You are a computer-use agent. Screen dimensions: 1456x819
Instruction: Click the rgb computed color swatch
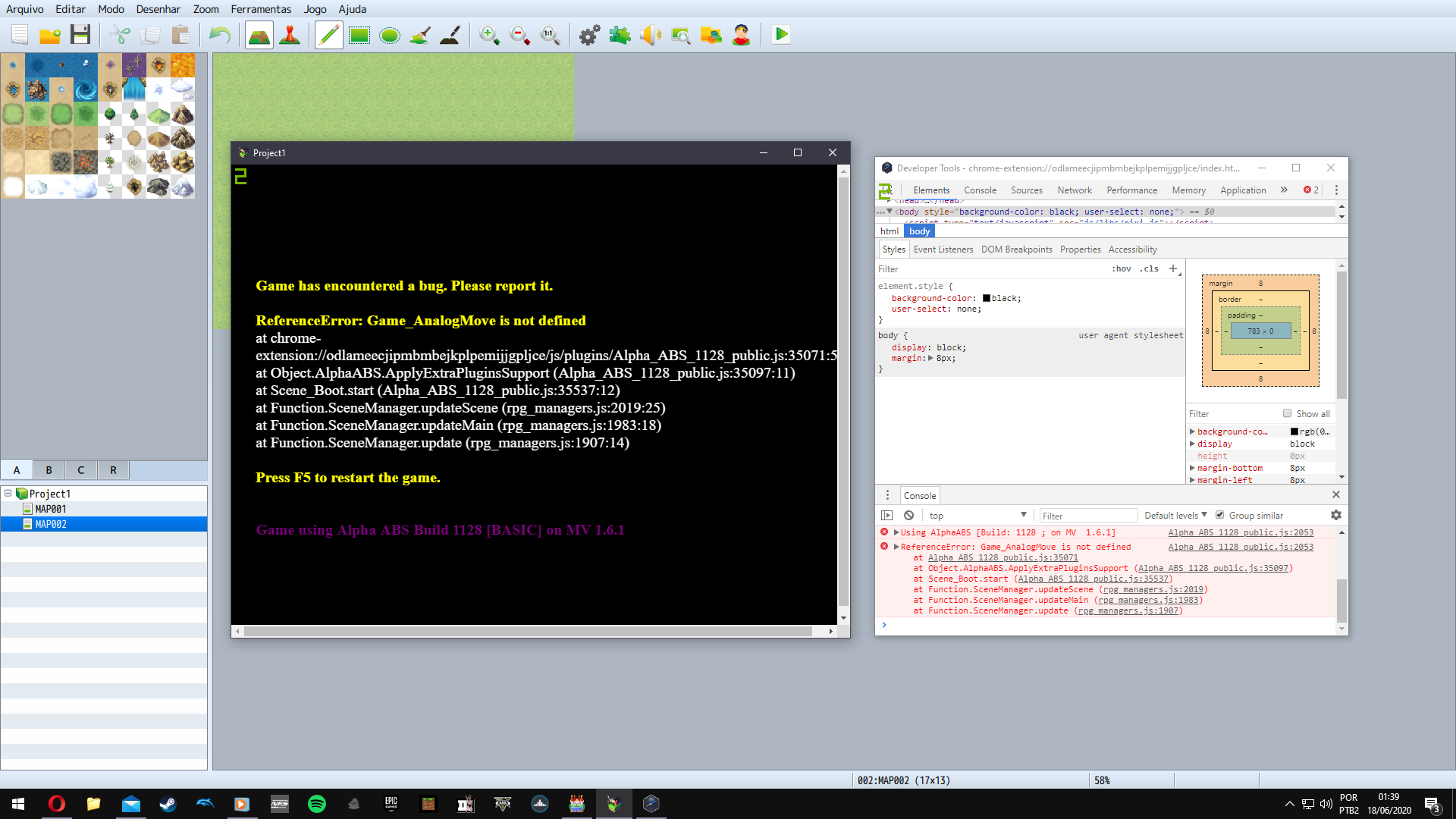tap(1294, 431)
